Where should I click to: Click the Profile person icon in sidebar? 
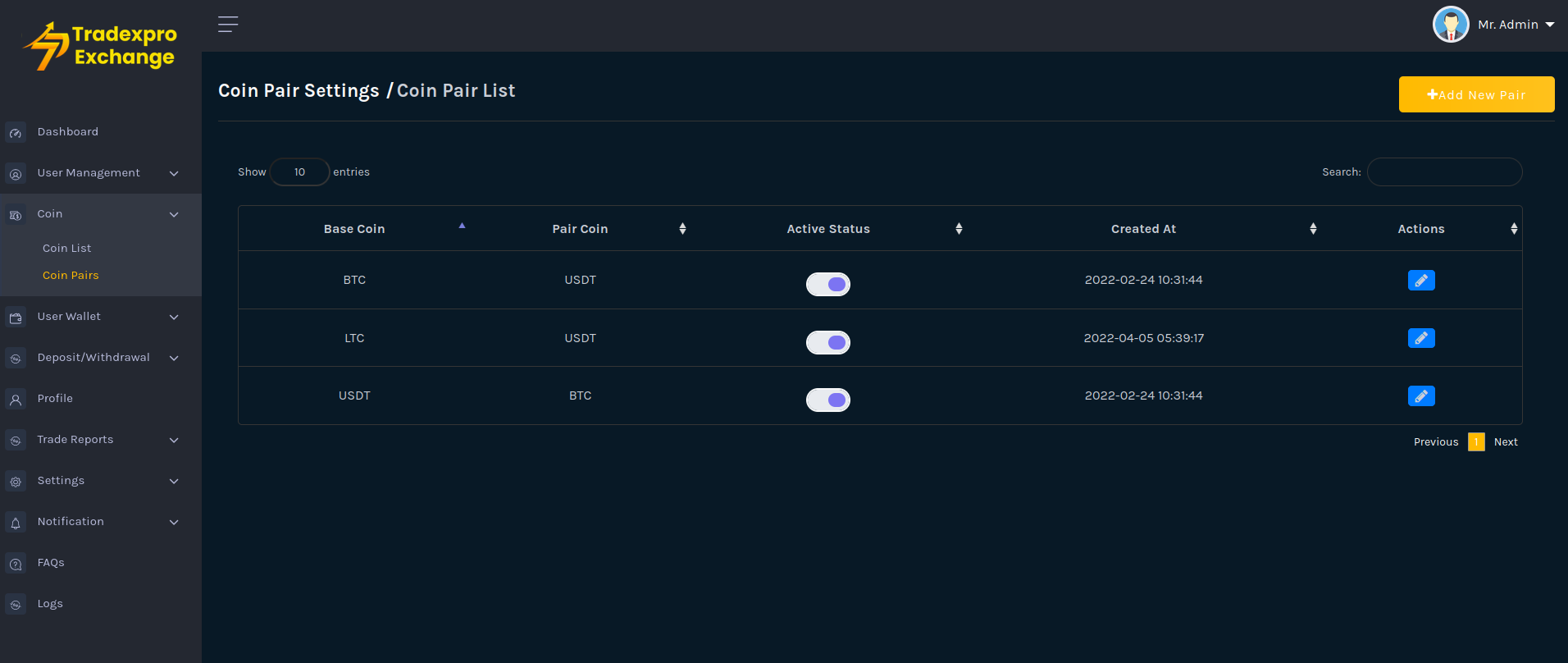coord(16,400)
